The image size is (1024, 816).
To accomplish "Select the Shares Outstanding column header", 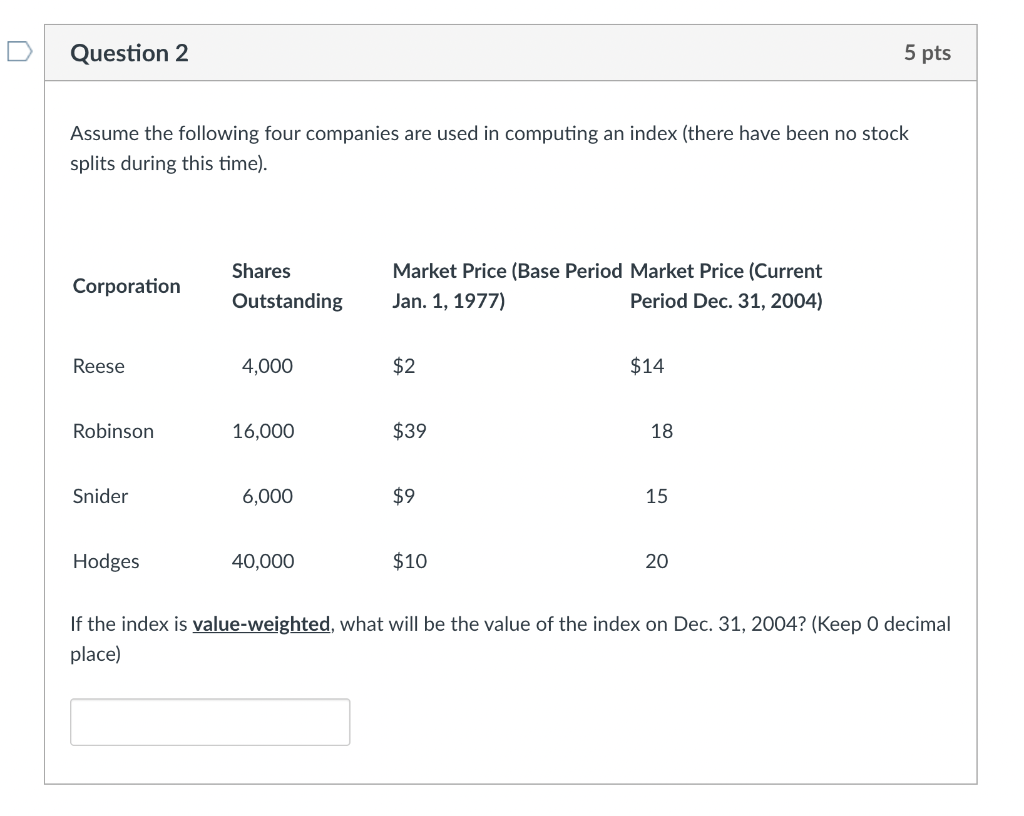I will point(286,286).
